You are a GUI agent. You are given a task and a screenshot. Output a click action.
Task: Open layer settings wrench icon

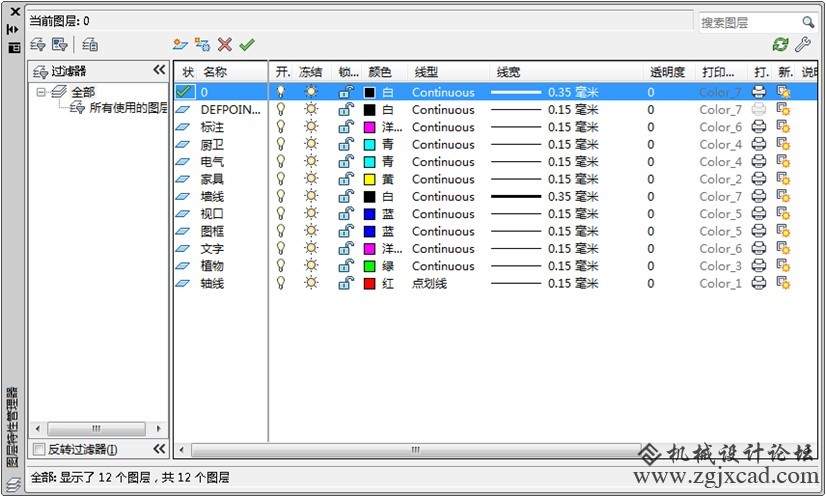coord(802,45)
